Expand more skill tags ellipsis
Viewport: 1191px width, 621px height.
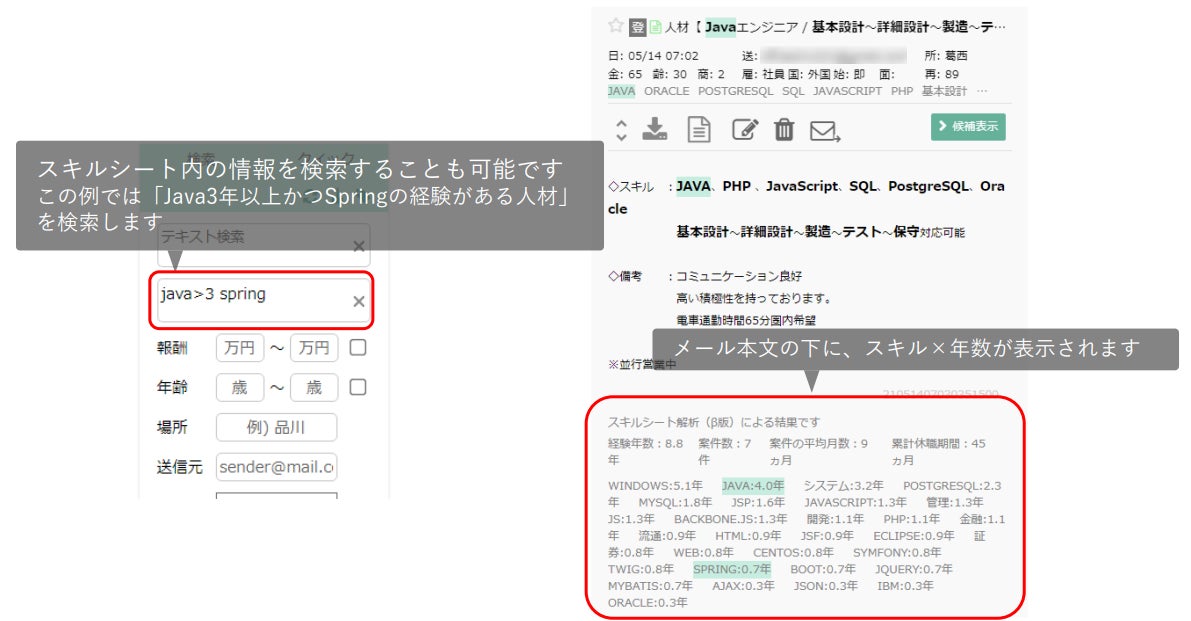pos(982,91)
